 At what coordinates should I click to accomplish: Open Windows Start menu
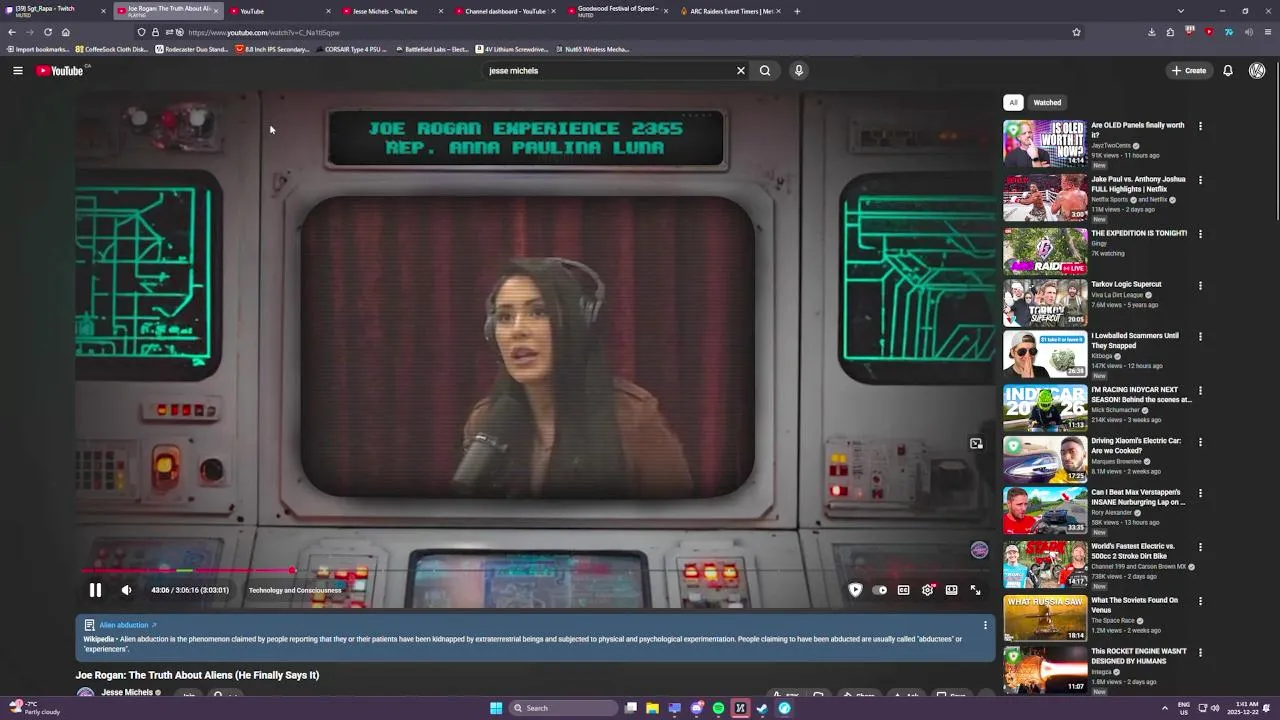click(x=496, y=708)
